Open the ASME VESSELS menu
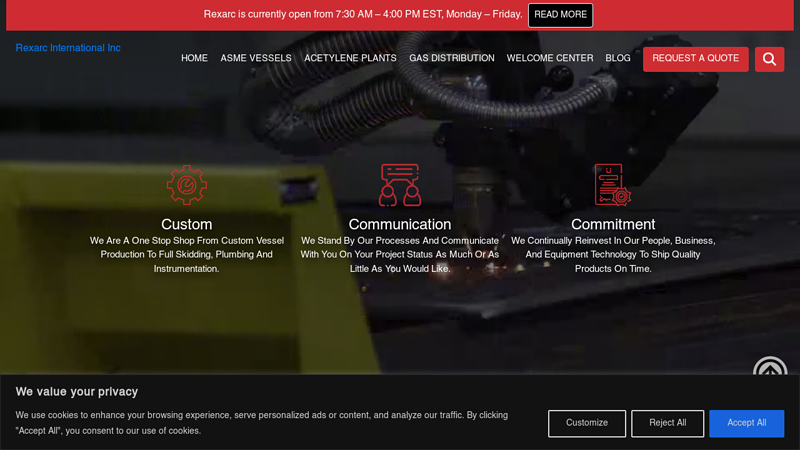Screen dimensions: 800x450 [x=256, y=58]
